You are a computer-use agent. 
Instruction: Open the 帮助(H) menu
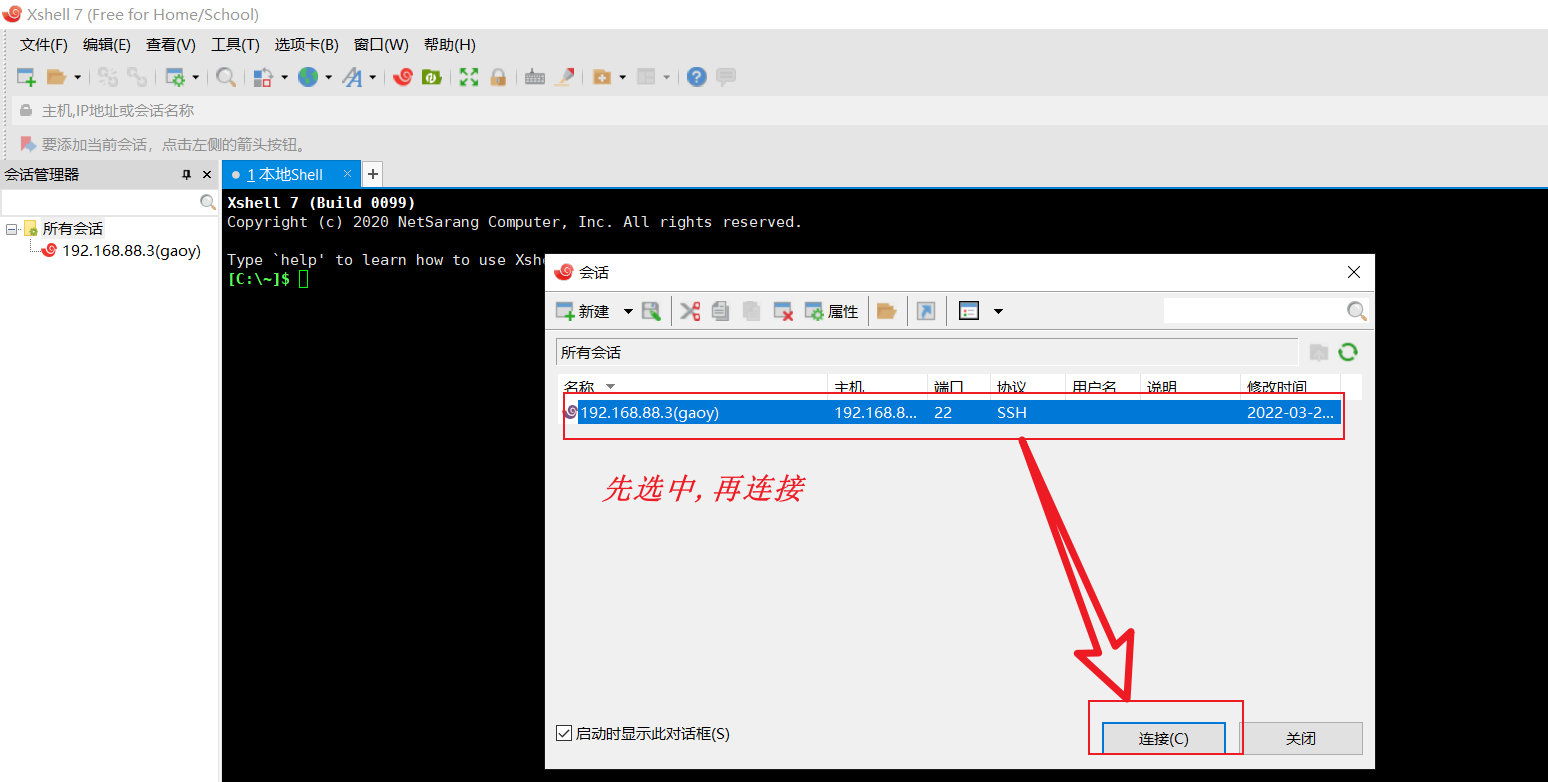[450, 45]
